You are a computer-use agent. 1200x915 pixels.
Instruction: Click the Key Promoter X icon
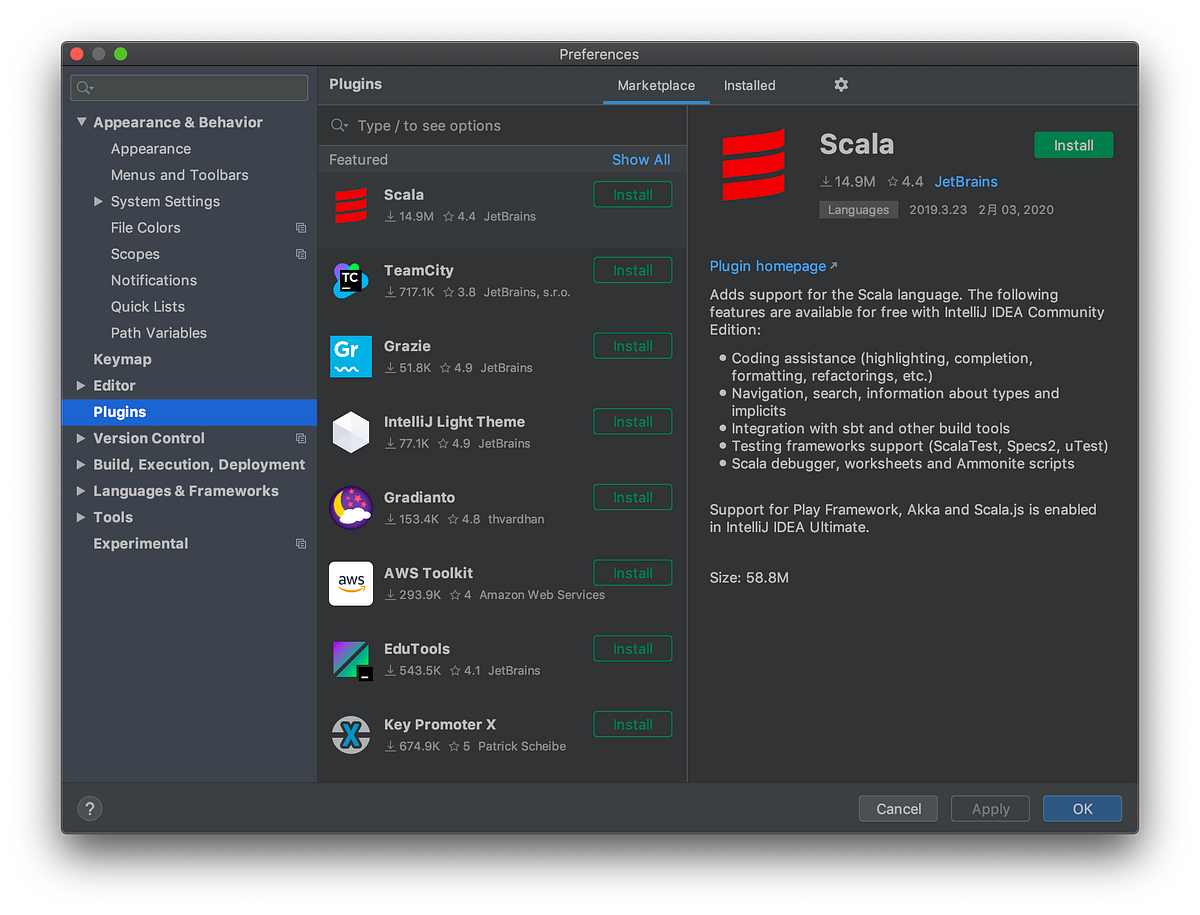click(x=351, y=735)
